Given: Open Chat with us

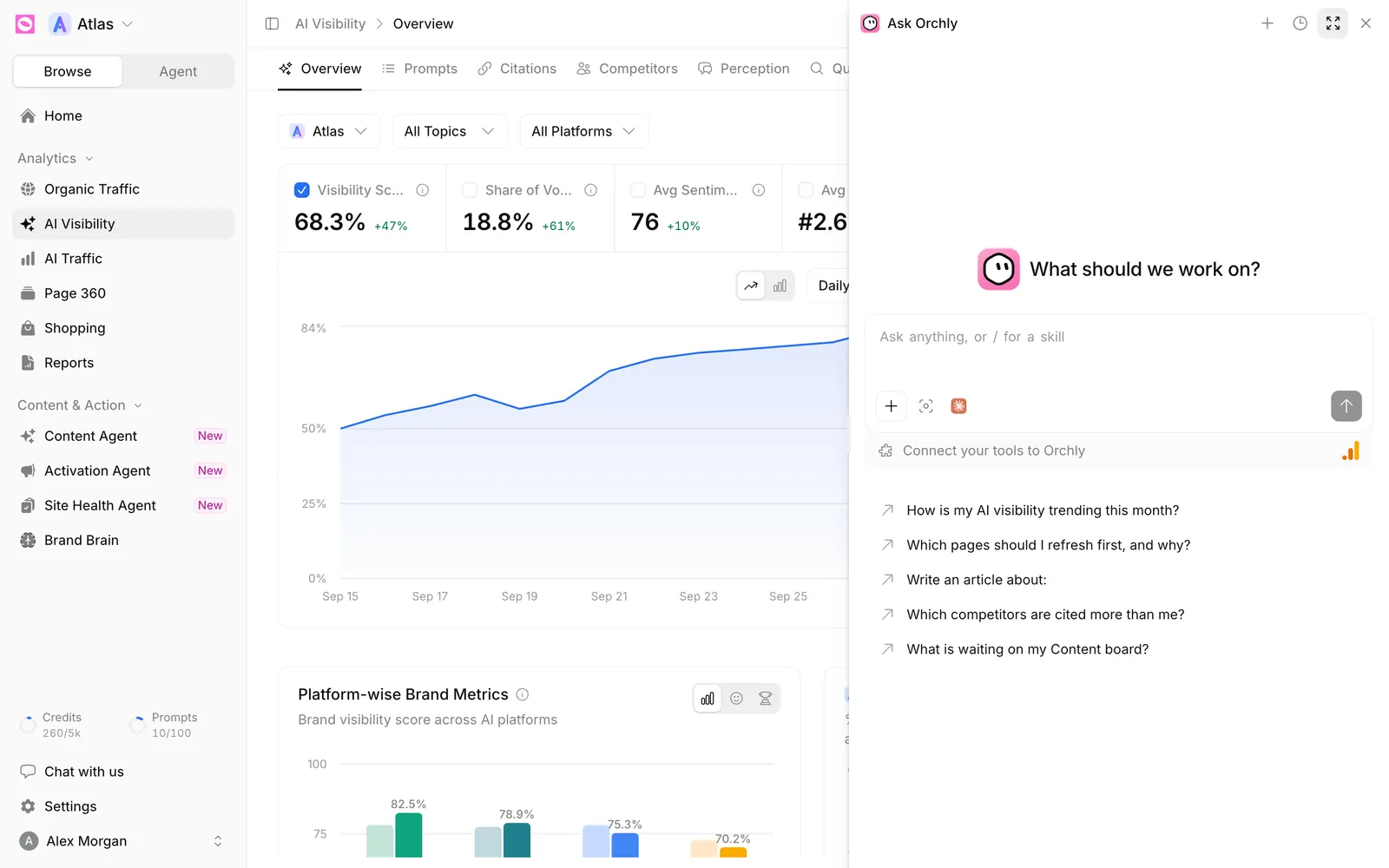Looking at the screenshot, I should [123, 772].
